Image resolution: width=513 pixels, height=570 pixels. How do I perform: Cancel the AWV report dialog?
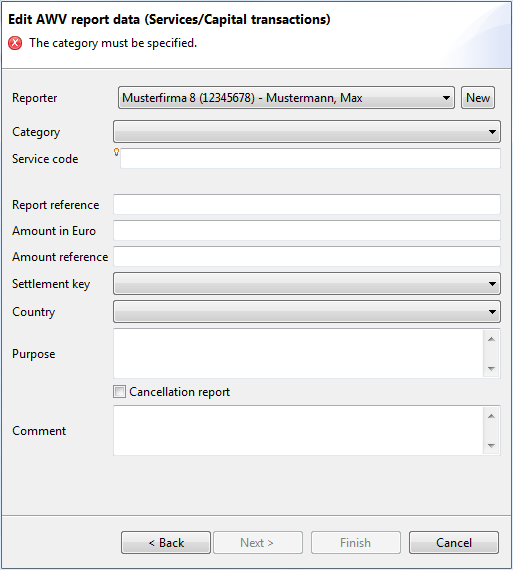point(454,543)
